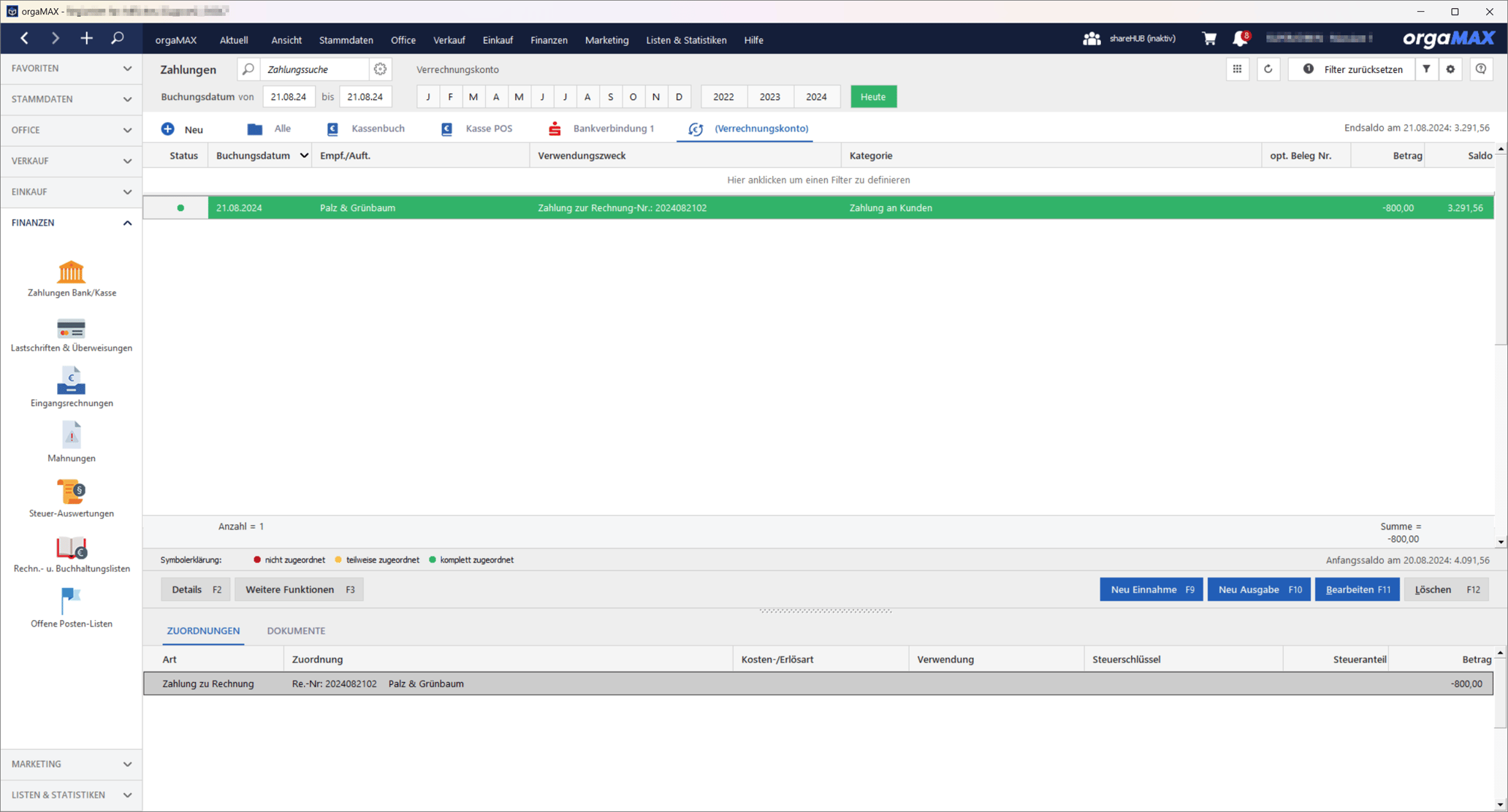
Task: Switch to the Dokumente tab
Action: click(296, 631)
